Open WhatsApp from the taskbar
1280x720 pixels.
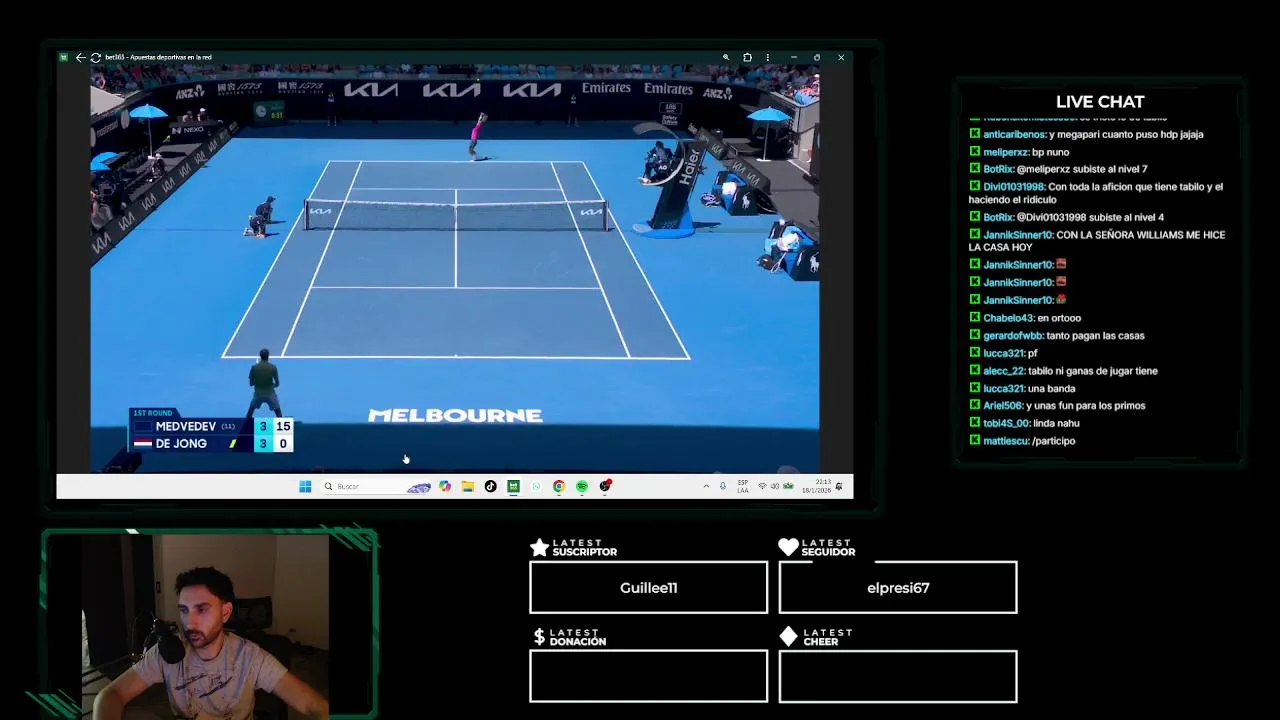[x=536, y=487]
